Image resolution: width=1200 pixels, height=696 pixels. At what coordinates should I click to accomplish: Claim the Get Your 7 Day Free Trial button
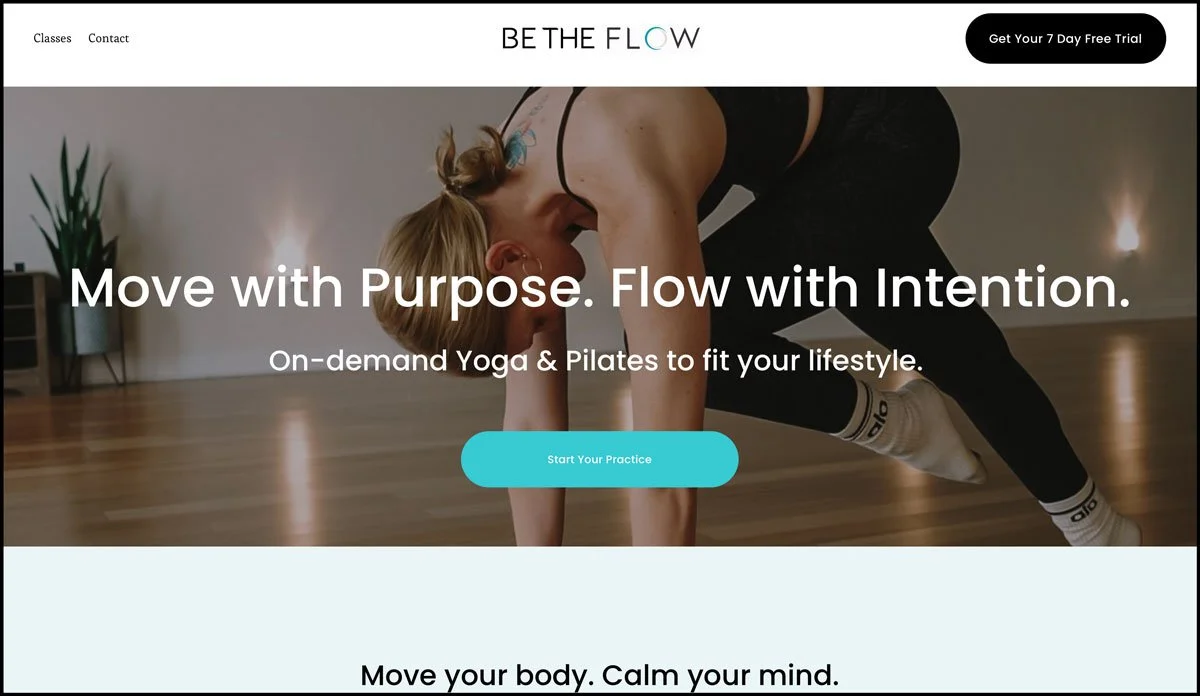coord(1065,38)
